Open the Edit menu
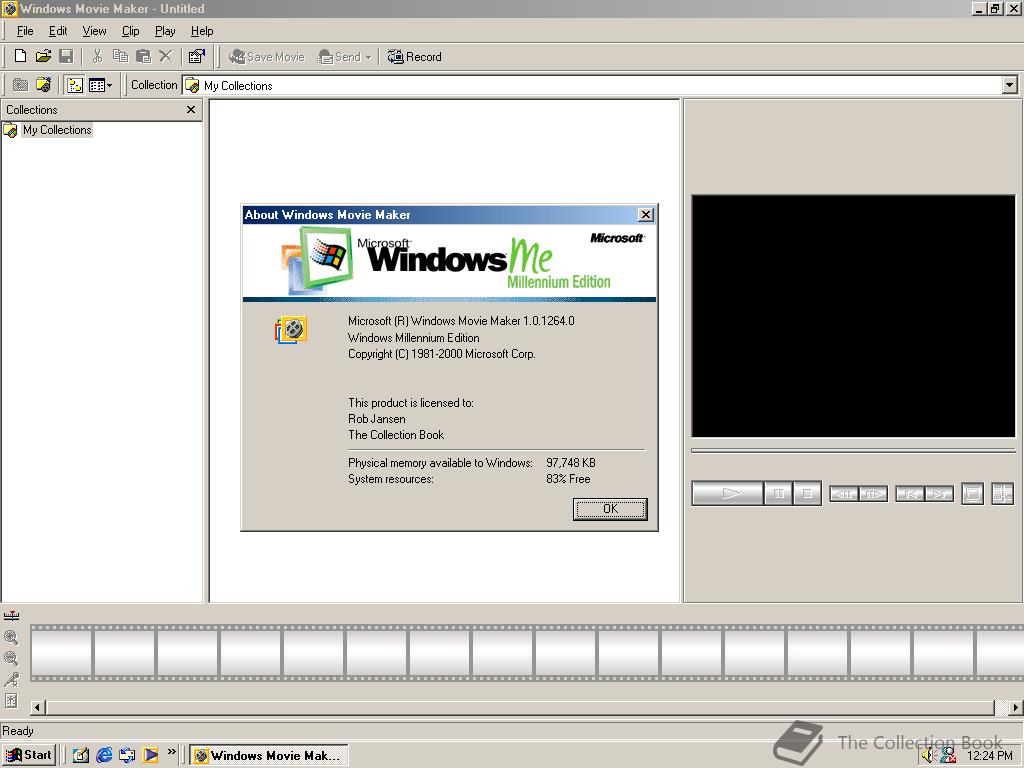 (58, 31)
